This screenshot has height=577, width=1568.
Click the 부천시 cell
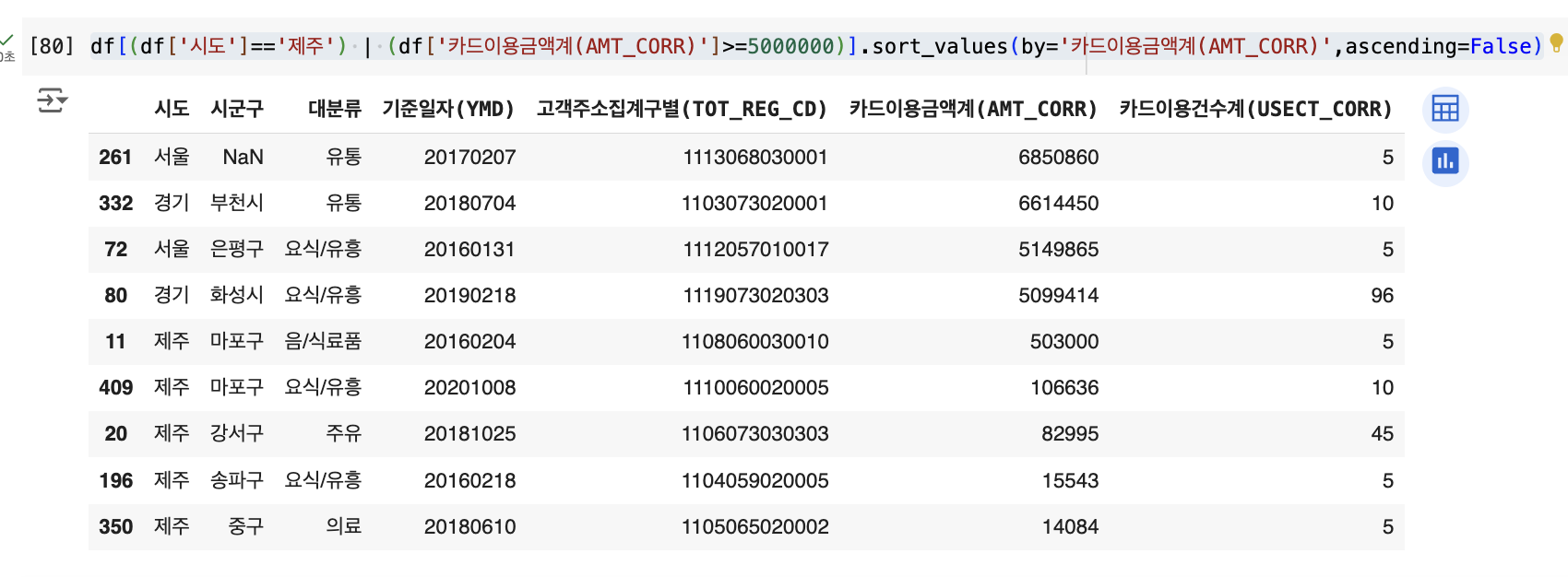pos(237,203)
